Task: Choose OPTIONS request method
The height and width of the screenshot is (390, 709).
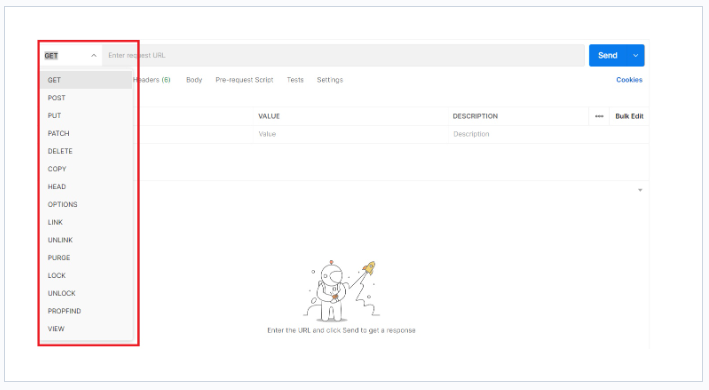Action: coord(86,204)
